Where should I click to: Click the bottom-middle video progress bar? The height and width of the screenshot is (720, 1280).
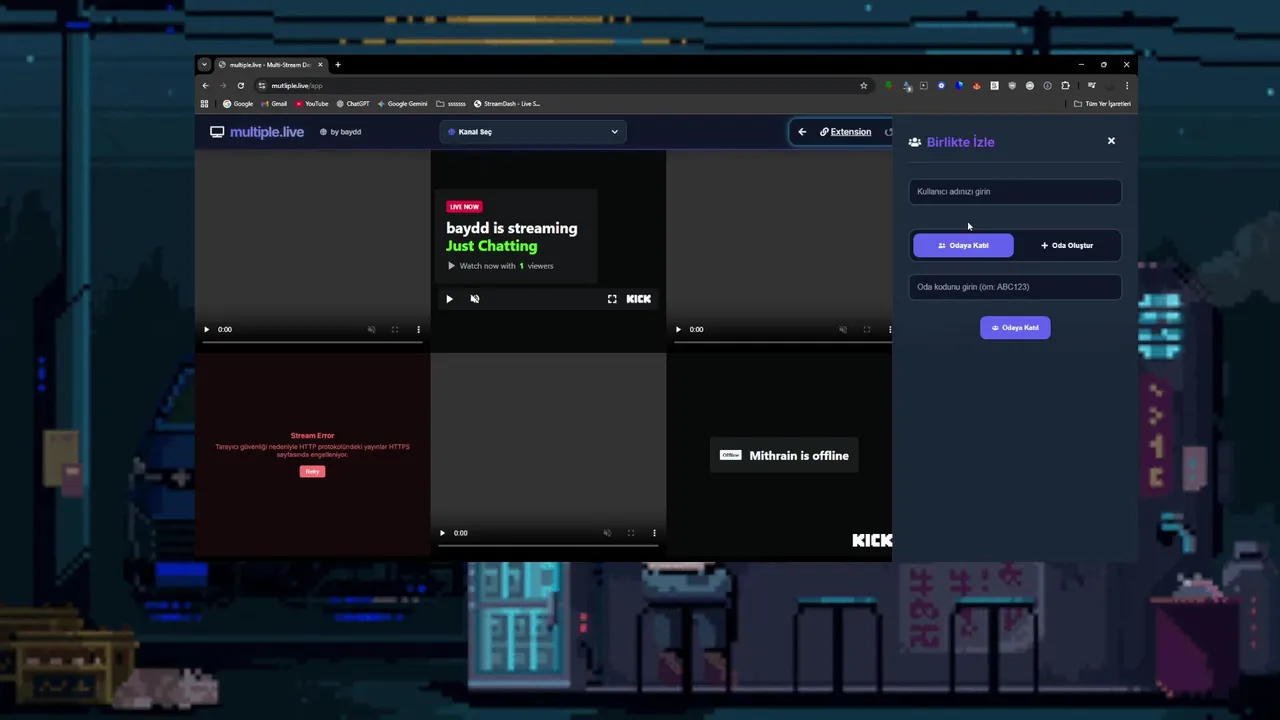tap(548, 546)
